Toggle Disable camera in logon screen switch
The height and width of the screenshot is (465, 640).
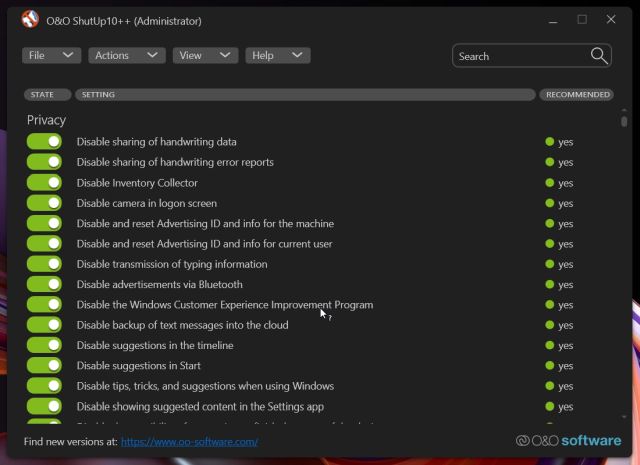pyautogui.click(x=44, y=203)
